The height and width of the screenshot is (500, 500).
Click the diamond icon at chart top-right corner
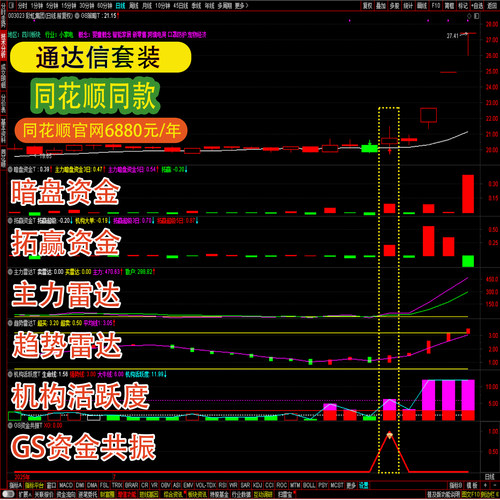tap(469, 16)
